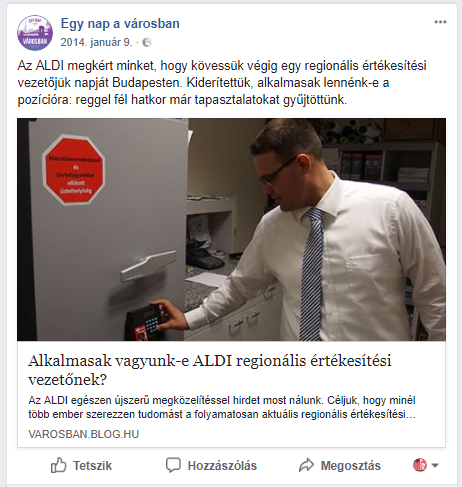Screen dimensions: 462x487
Task: Click the share arrow icon
Action: [306, 465]
